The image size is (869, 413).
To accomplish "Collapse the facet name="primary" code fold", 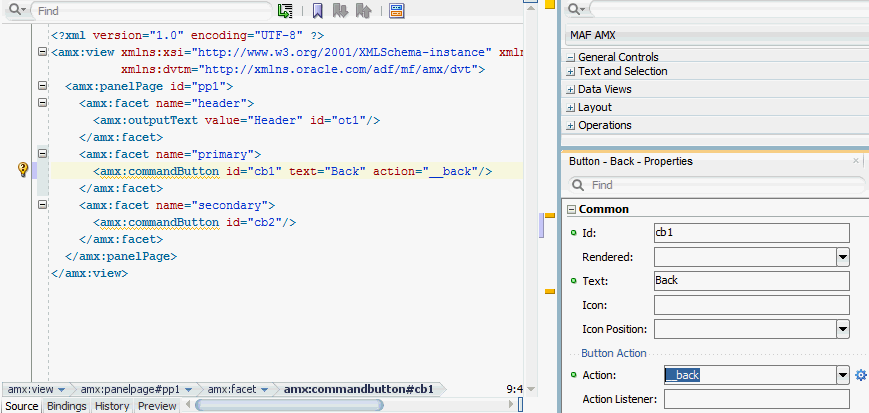I will (42, 154).
